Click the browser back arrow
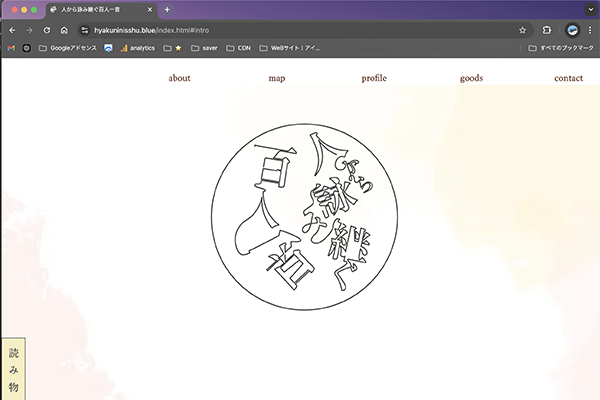 pos(11,30)
